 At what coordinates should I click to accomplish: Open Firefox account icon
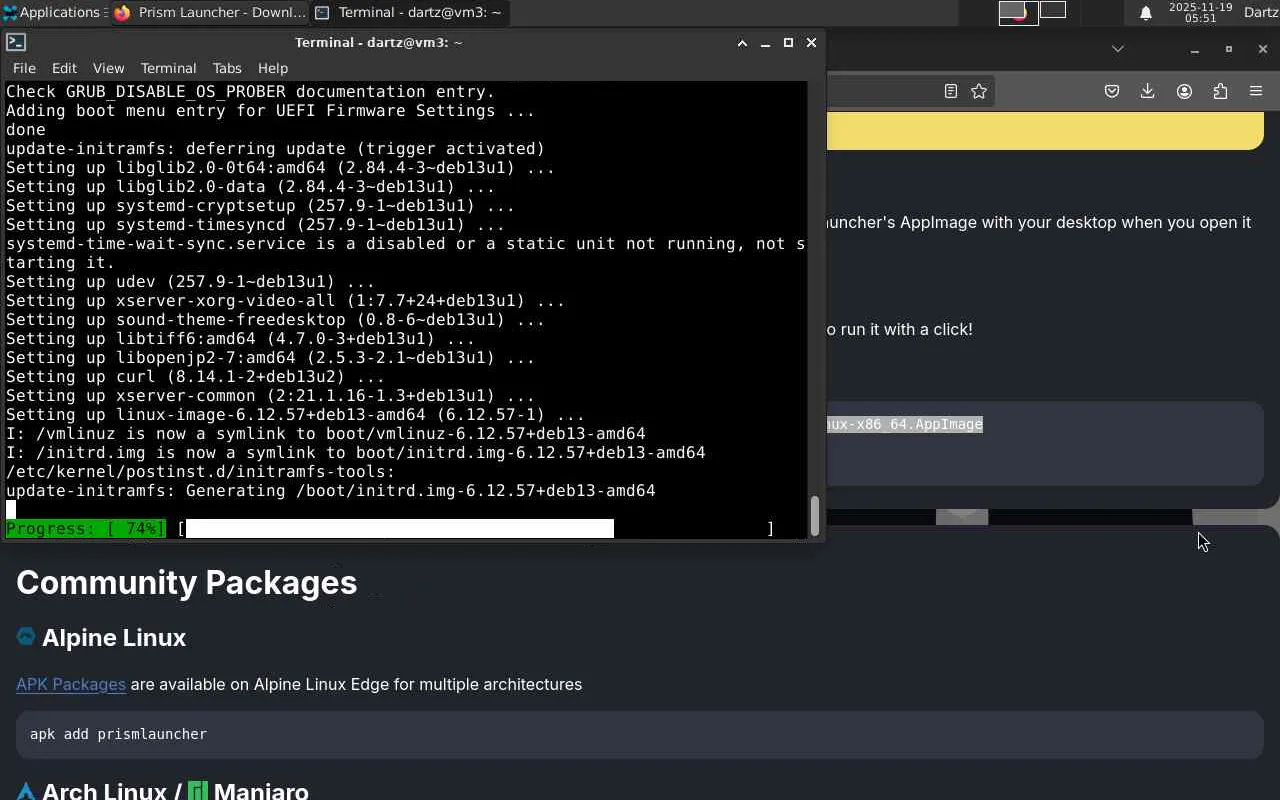[x=1184, y=91]
